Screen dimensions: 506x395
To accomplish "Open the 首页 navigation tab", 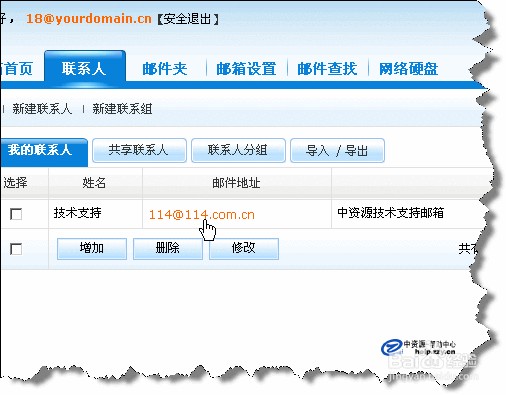I will (x=17, y=69).
